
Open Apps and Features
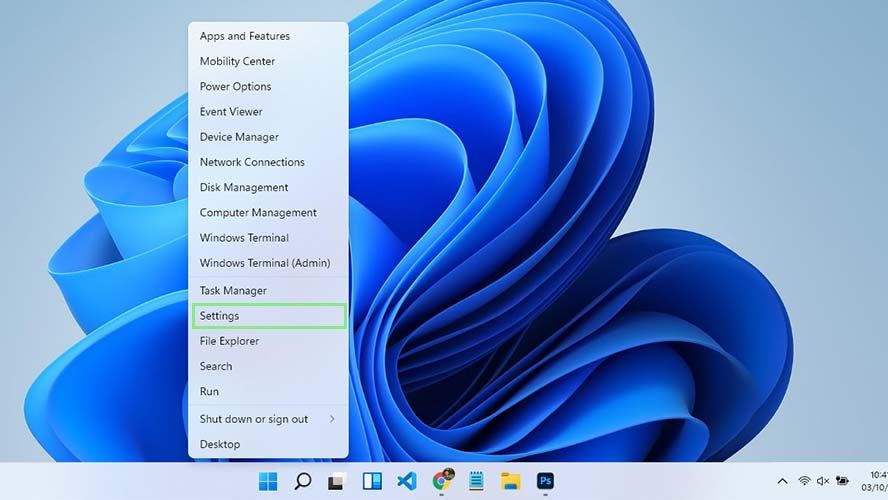268,36
